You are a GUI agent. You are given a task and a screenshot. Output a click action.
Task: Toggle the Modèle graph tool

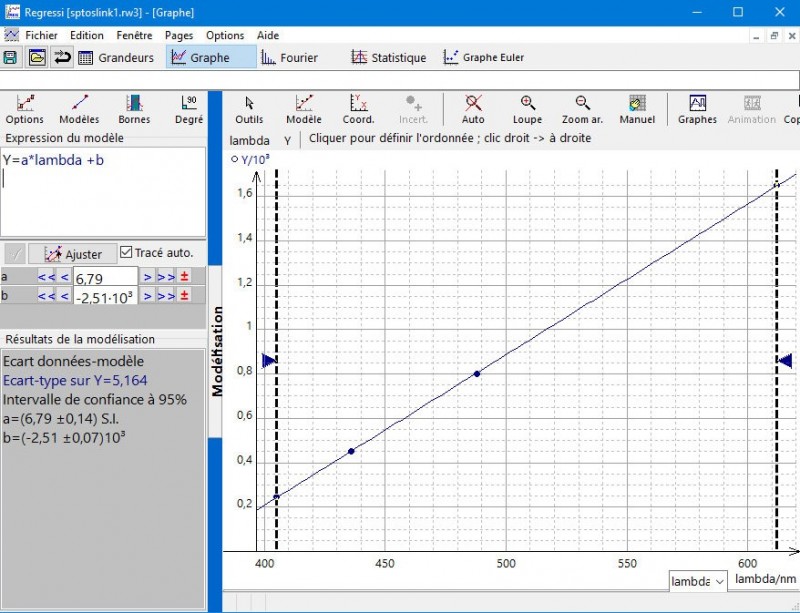pos(304,109)
